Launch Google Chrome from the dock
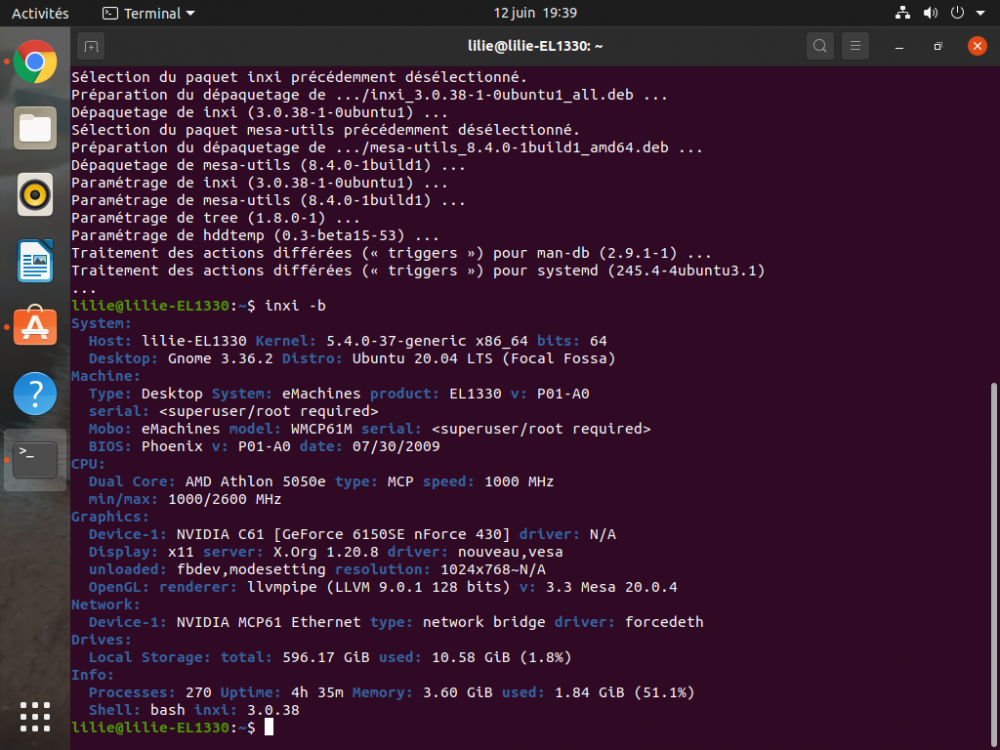Viewport: 1000px width, 750px height. click(35, 63)
